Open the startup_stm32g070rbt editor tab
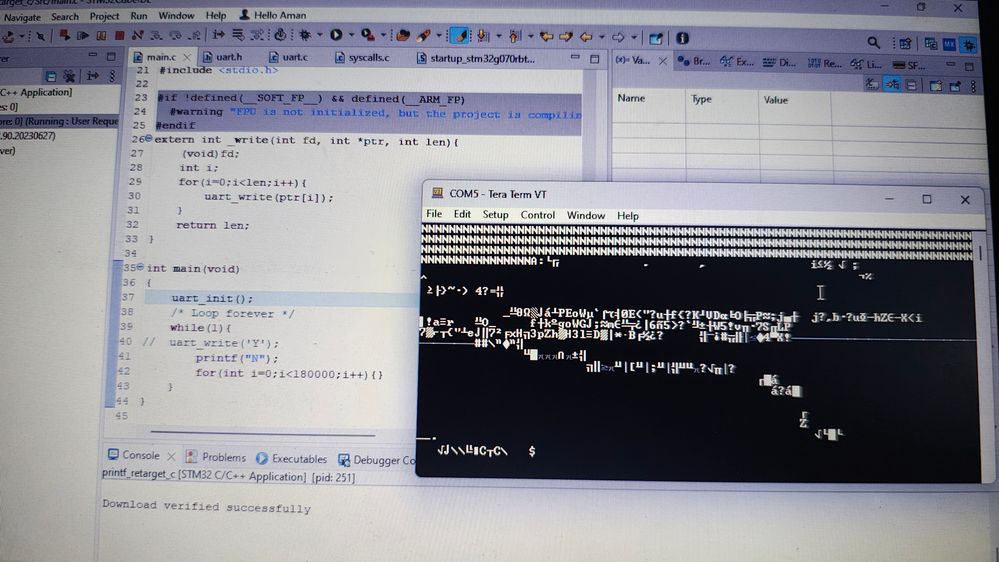Image resolution: width=999 pixels, height=562 pixels. [476, 58]
